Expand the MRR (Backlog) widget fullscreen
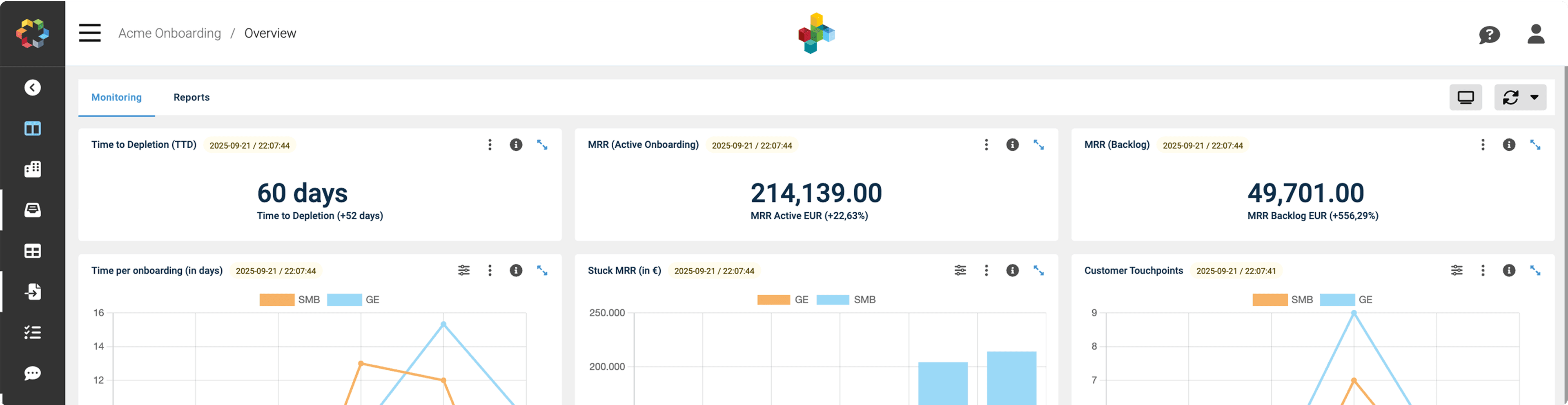Screen dimensions: 1568x405 1535,145
